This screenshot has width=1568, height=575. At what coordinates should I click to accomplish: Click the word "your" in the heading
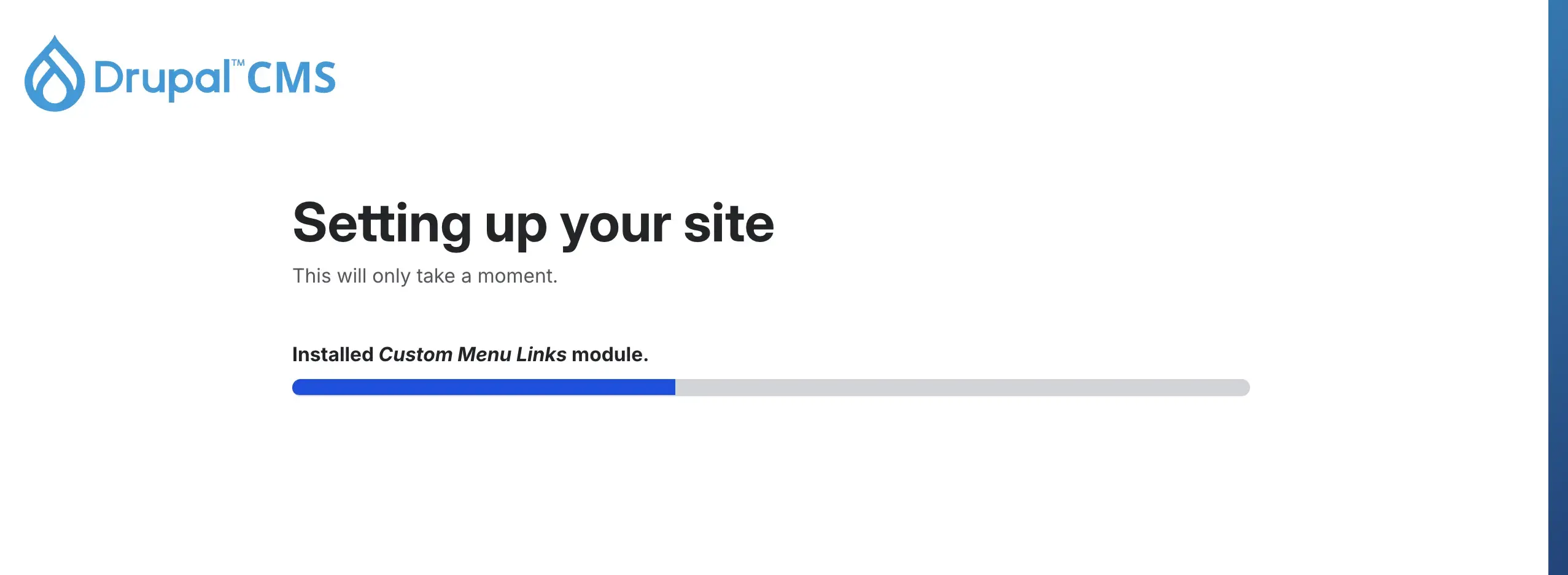pyautogui.click(x=615, y=226)
